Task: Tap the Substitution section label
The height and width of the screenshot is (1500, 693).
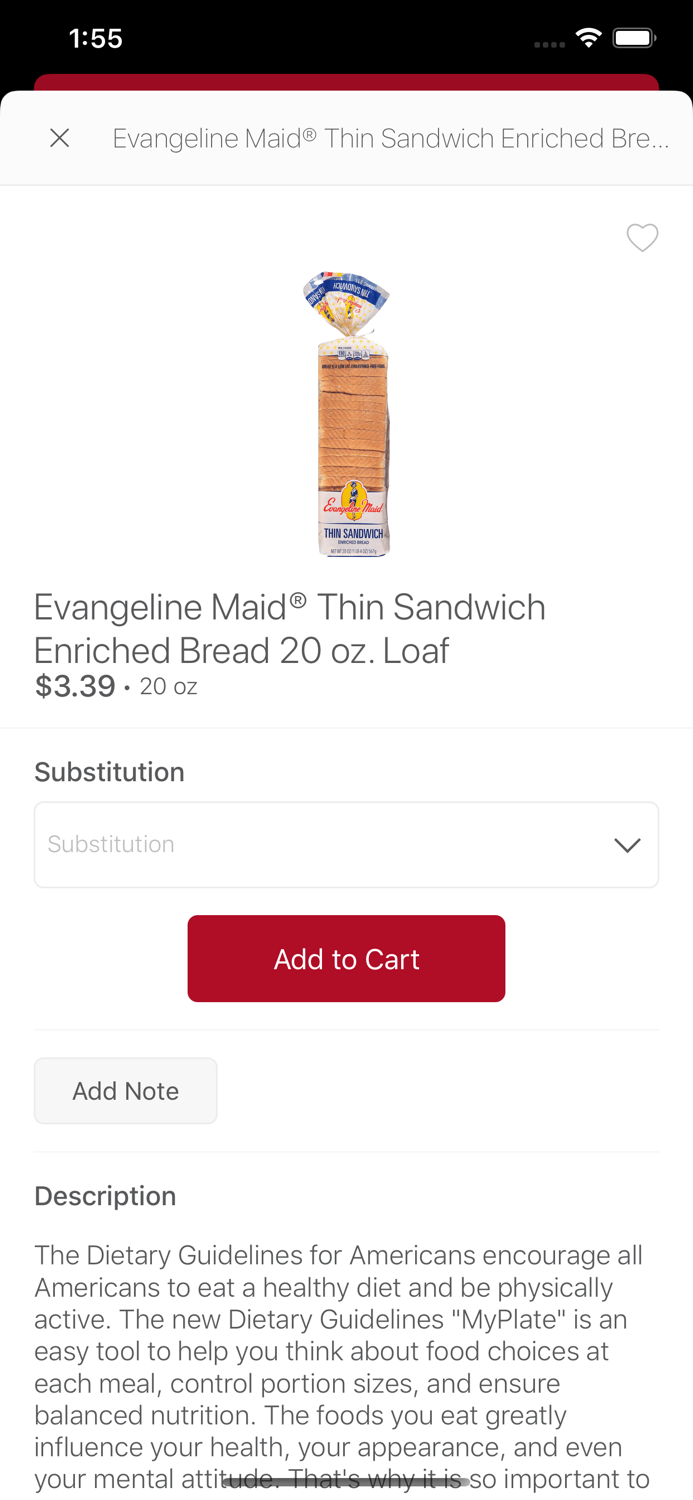Action: point(109,772)
